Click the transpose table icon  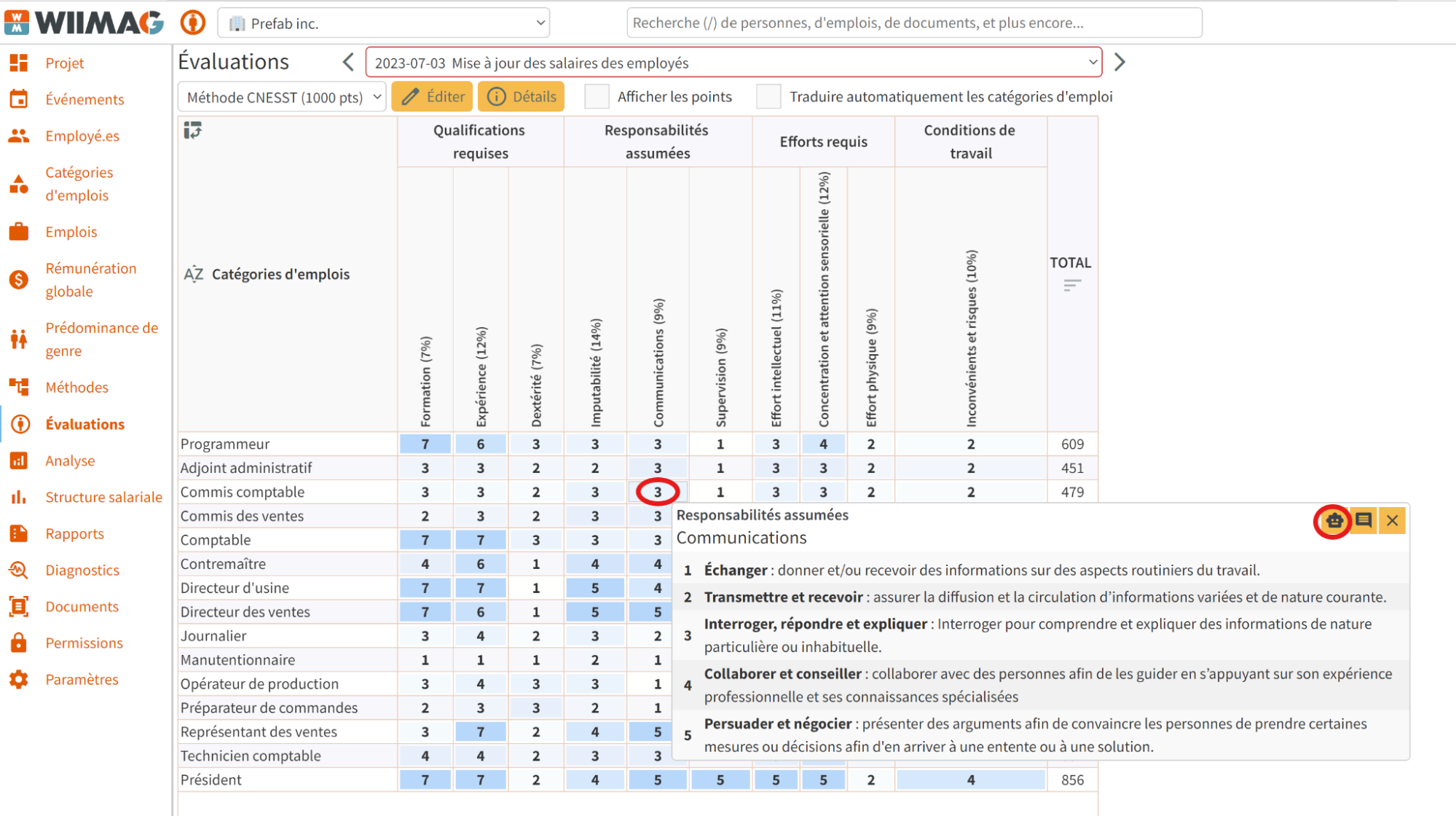point(192,130)
